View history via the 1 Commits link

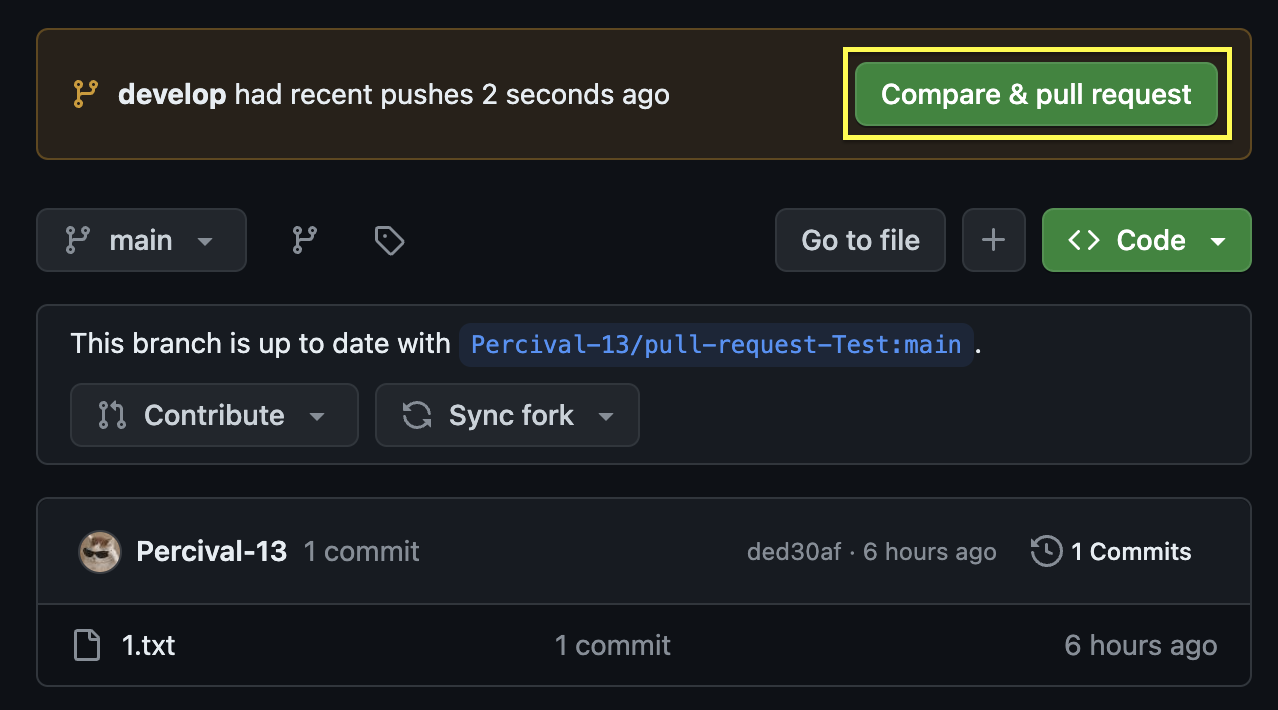pyautogui.click(x=1130, y=552)
